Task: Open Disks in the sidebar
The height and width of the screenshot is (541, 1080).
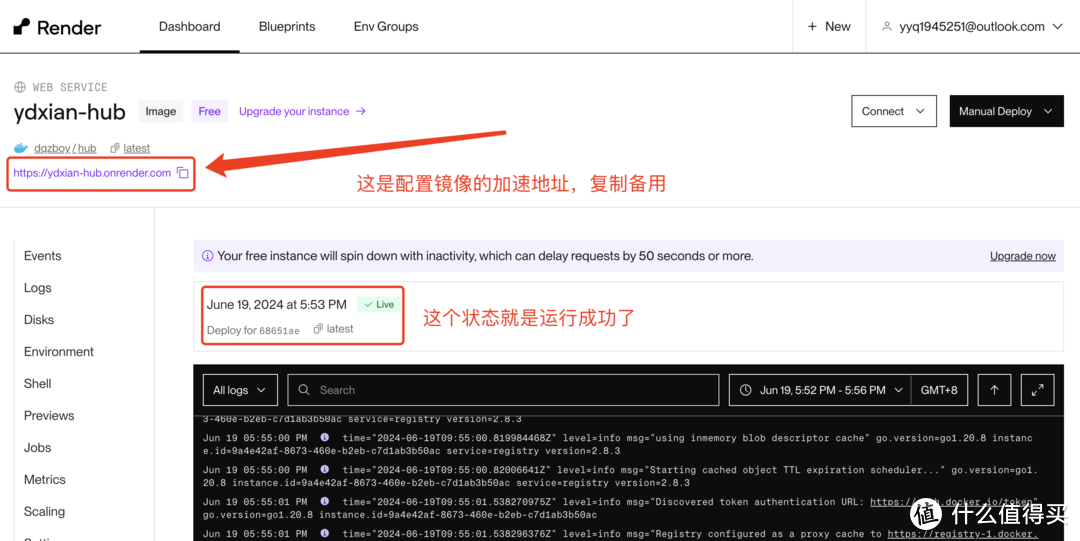Action: (x=39, y=320)
